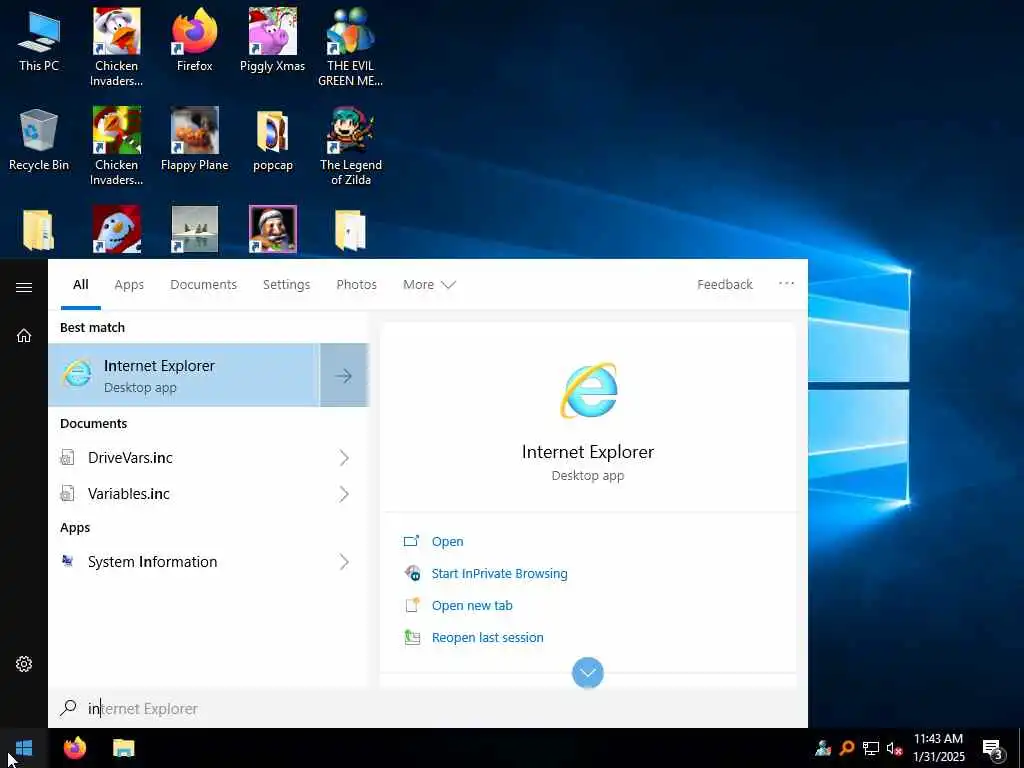Expand more actions with blue down chevron
This screenshot has width=1024, height=768.
[x=588, y=673]
